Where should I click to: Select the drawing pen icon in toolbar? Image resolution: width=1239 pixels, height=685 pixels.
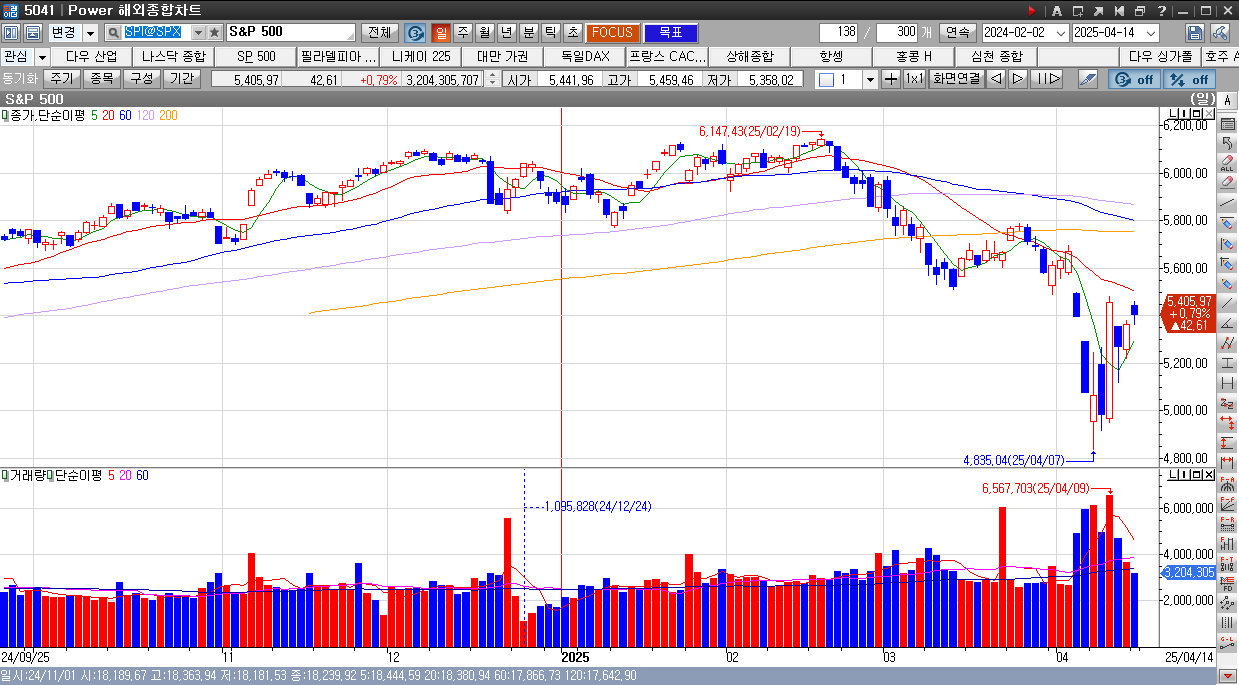click(1087, 79)
